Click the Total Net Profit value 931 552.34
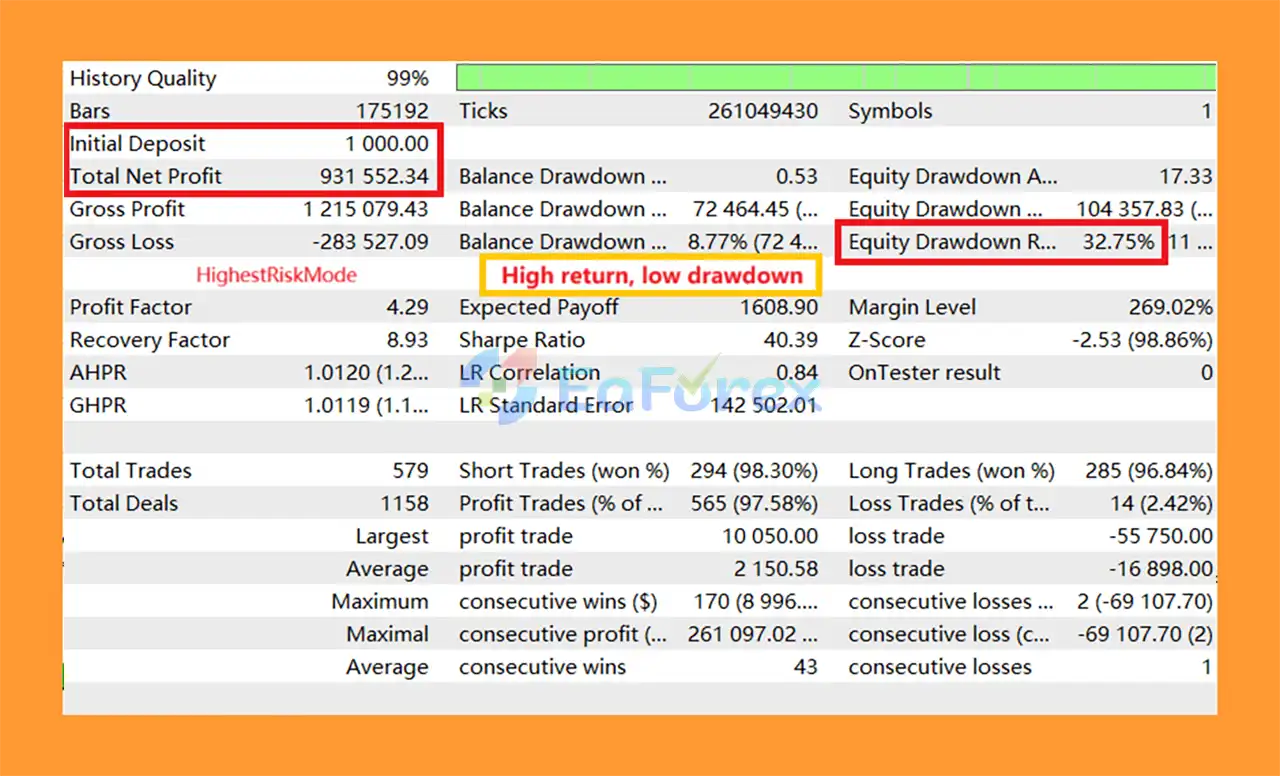 (374, 177)
